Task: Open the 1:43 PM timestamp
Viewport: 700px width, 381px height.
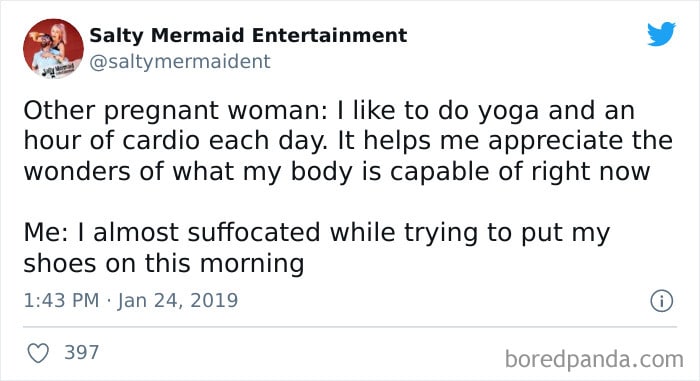Action: coord(61,300)
